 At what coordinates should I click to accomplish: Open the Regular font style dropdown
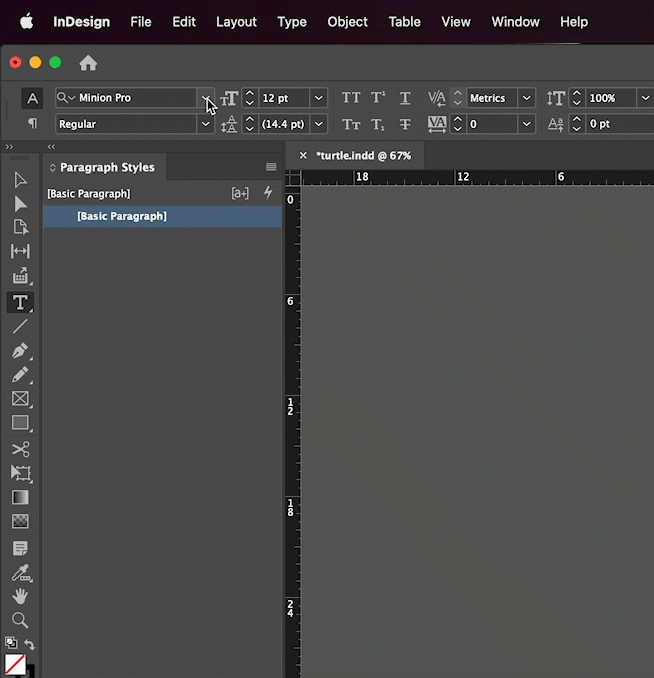tap(205, 124)
